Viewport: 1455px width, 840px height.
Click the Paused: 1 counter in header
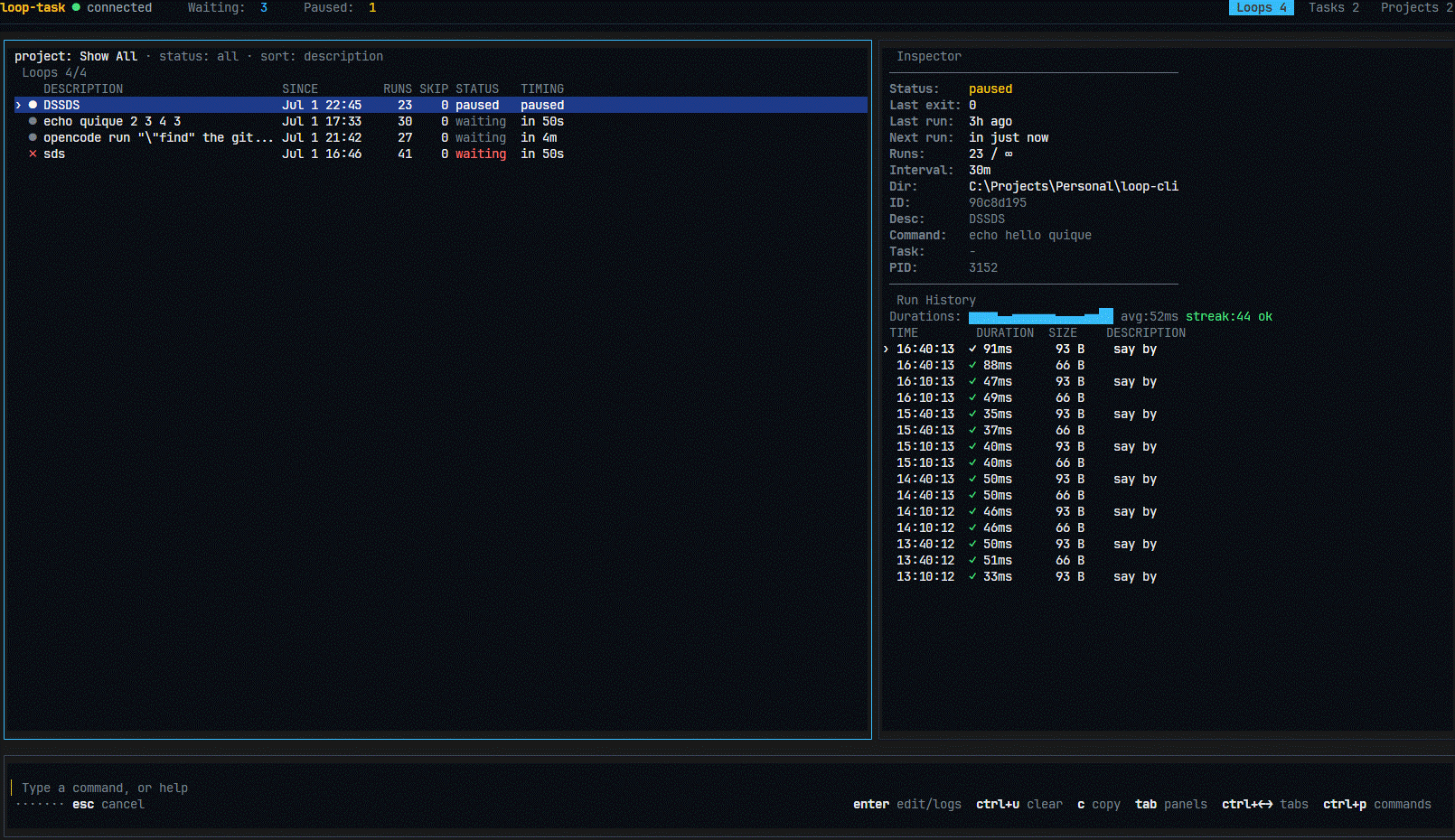click(340, 7)
